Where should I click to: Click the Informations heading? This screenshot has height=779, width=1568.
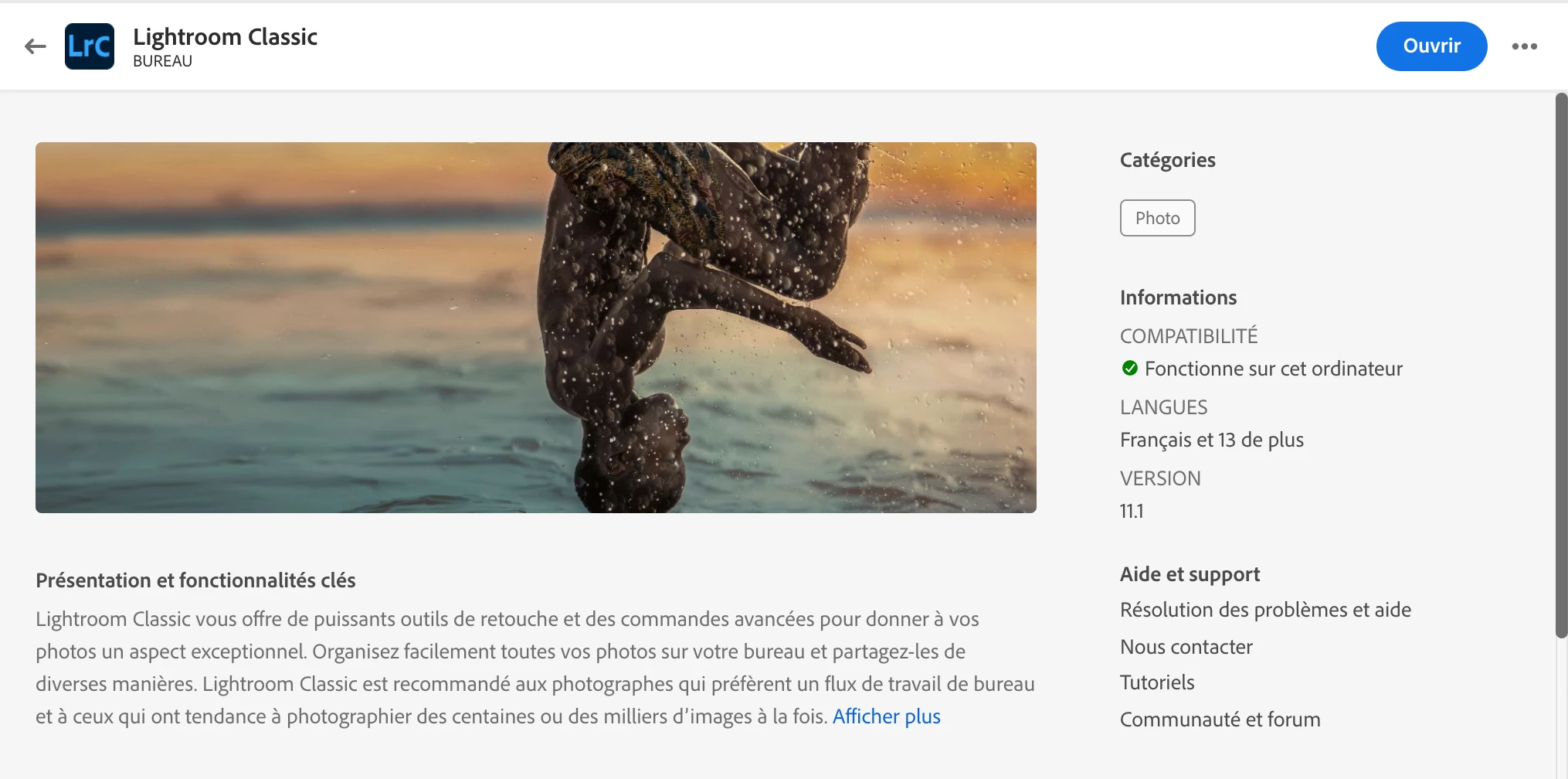click(x=1178, y=298)
